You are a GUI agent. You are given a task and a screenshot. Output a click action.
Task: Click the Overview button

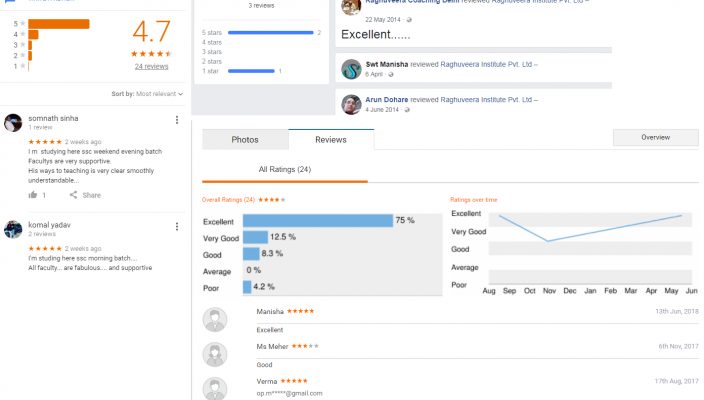(656, 137)
